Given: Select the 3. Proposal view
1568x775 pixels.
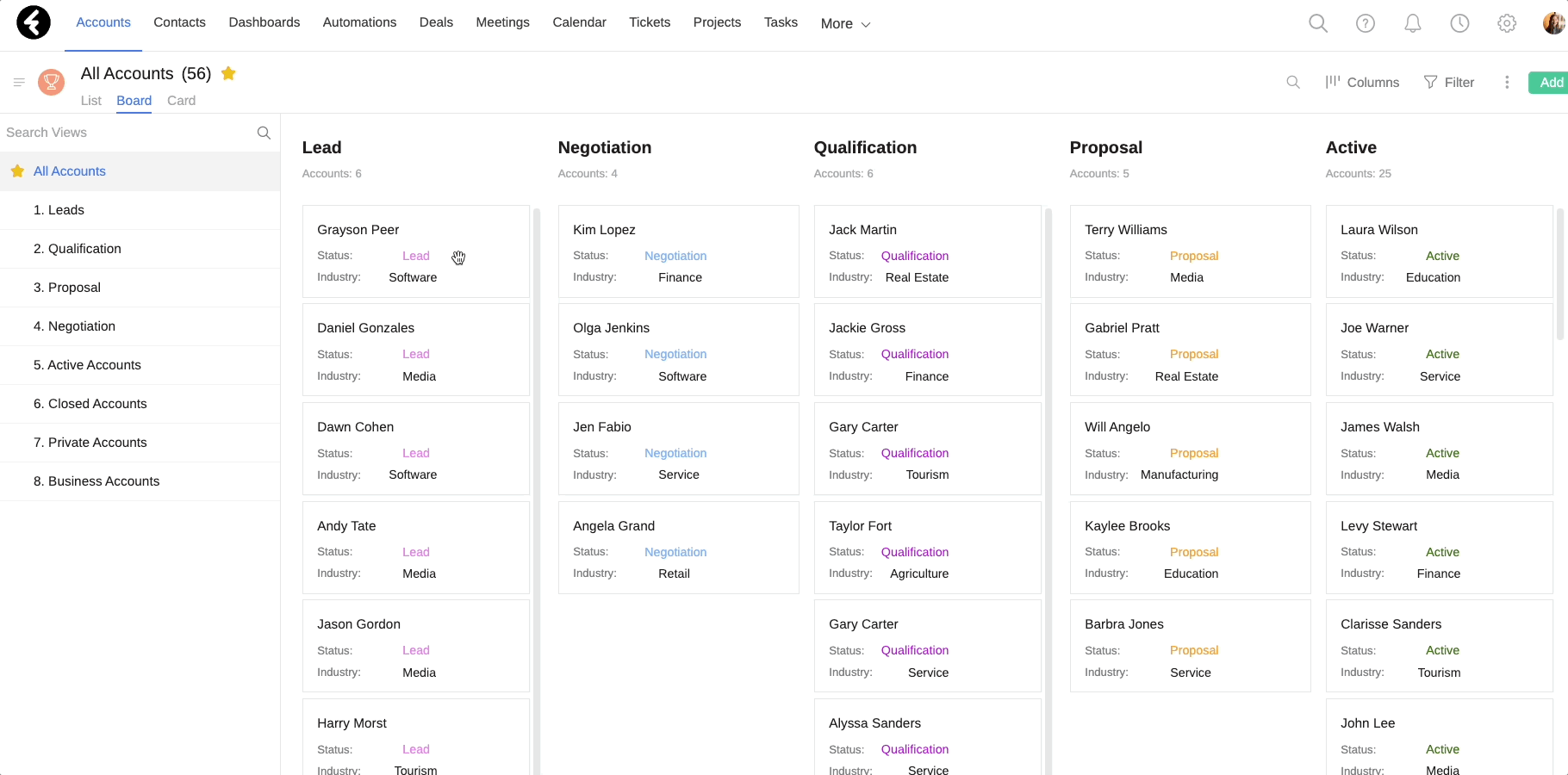Looking at the screenshot, I should pos(140,288).
